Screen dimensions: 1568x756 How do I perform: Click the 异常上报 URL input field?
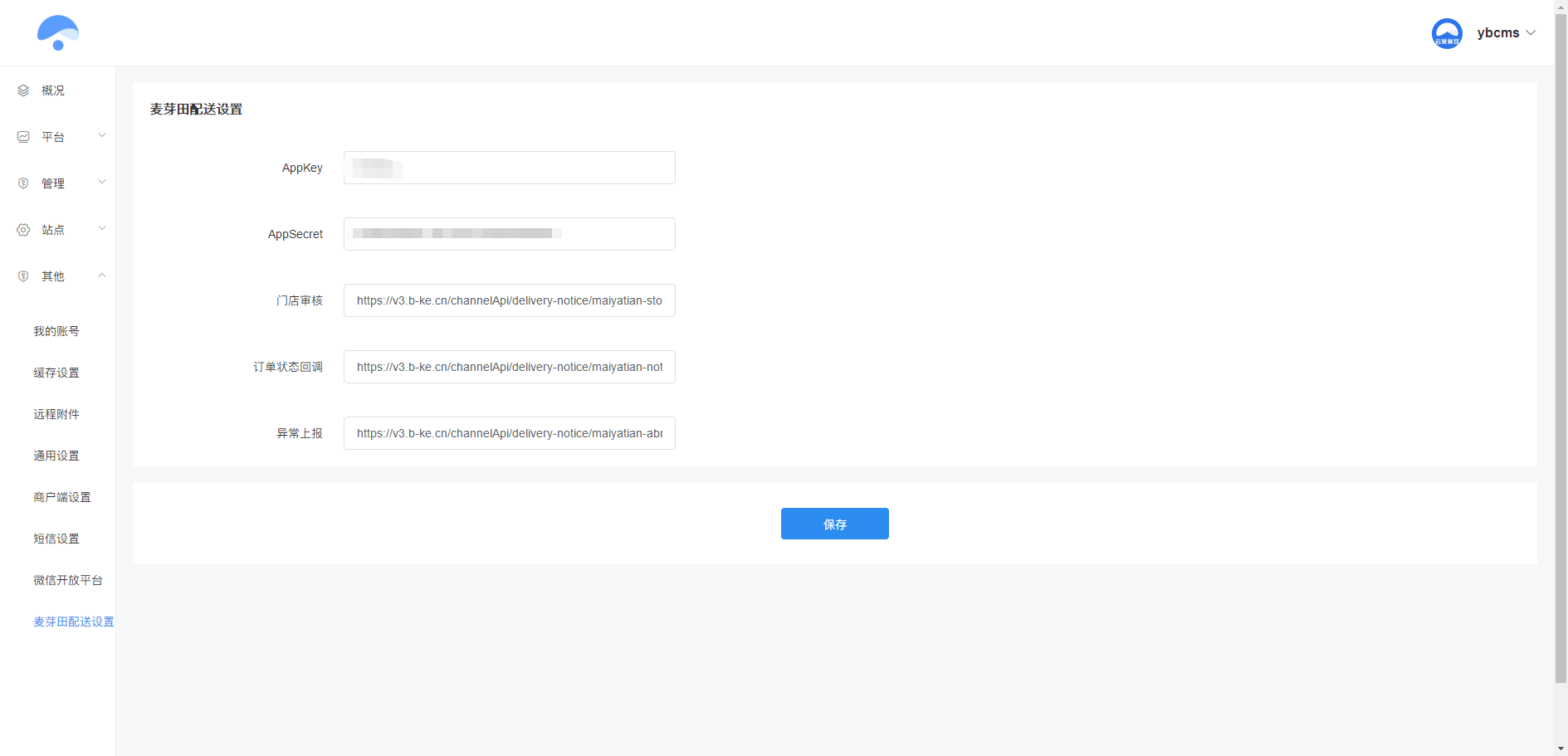click(x=510, y=433)
